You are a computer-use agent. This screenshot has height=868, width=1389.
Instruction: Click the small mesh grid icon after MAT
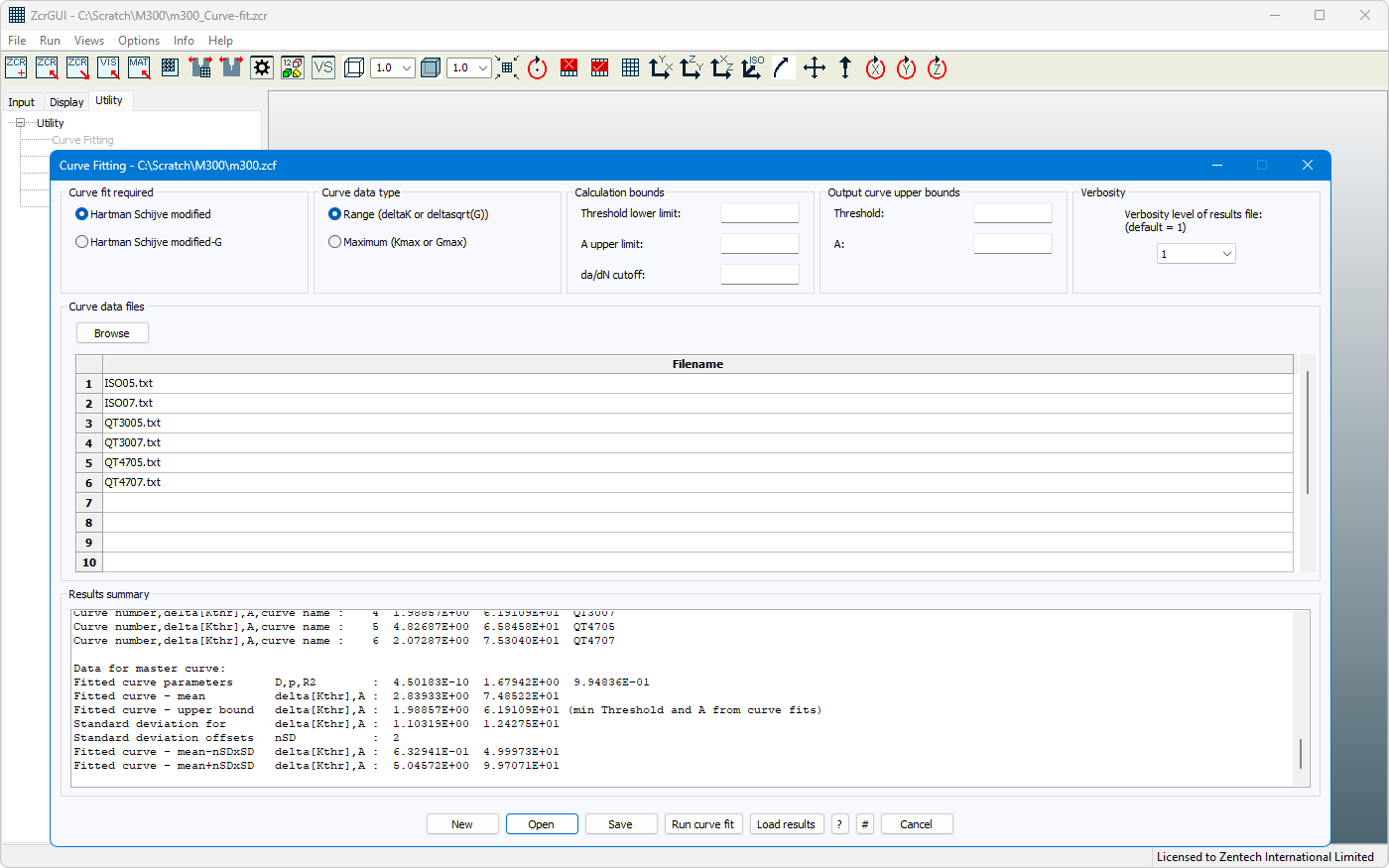click(x=170, y=67)
